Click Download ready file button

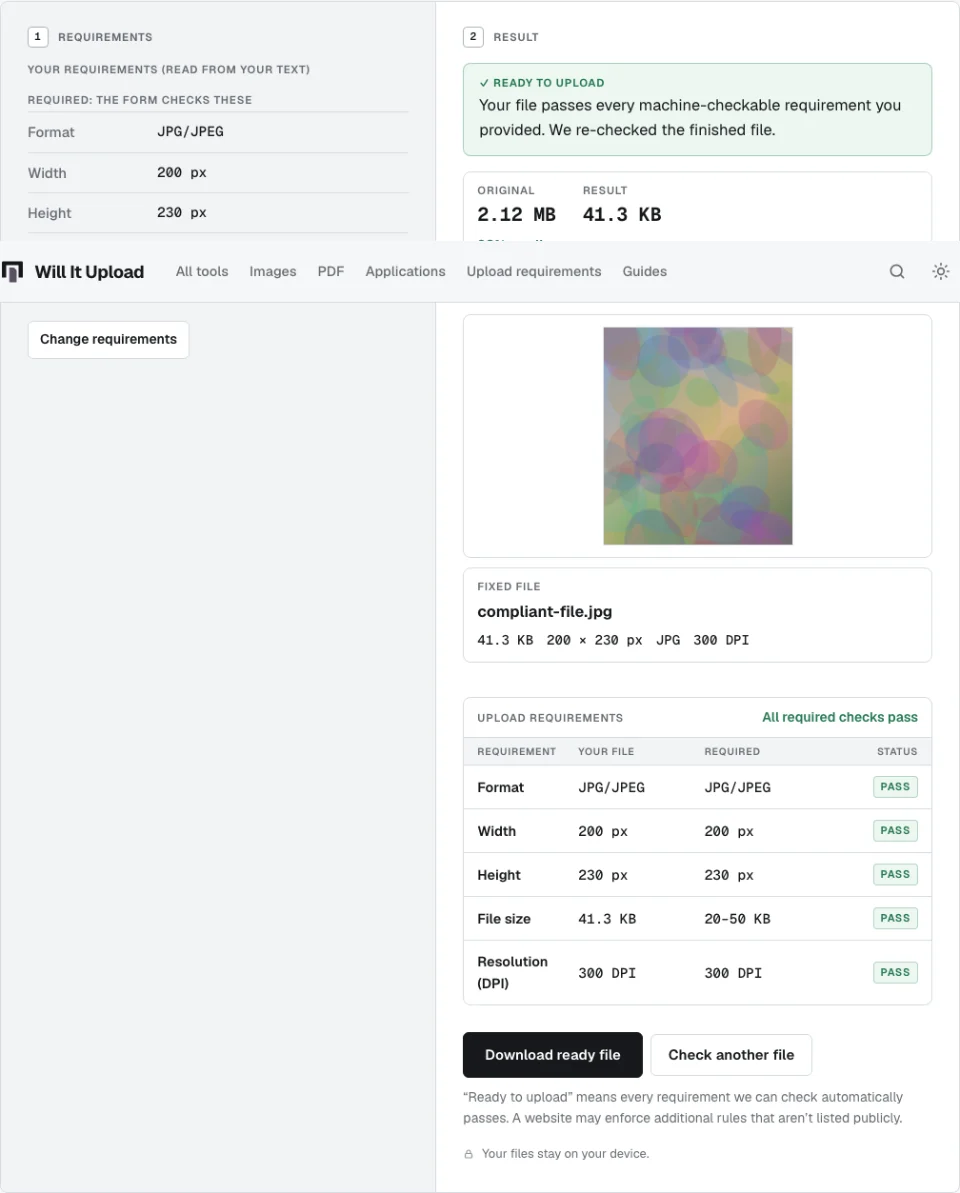[552, 1055]
